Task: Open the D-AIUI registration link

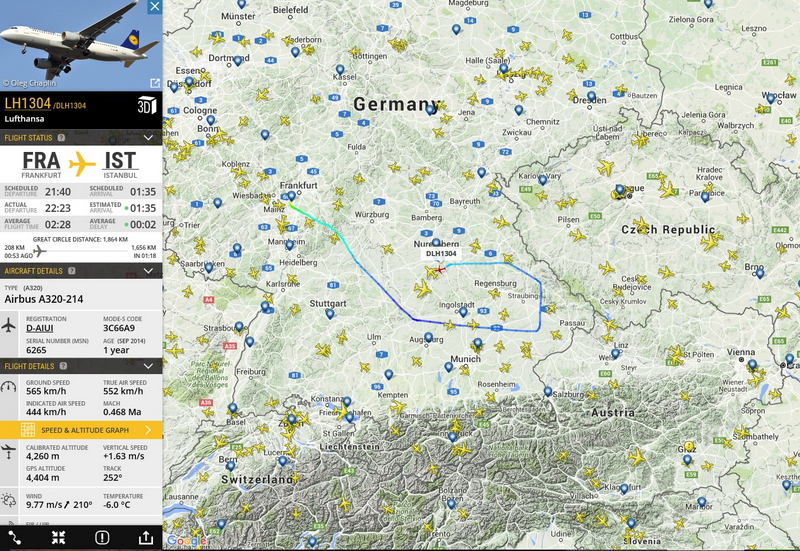Action: point(40,328)
